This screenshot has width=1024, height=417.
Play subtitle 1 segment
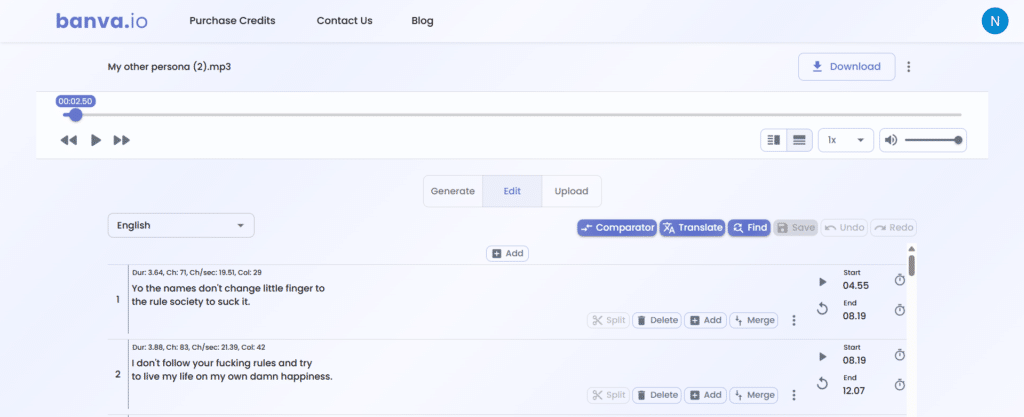click(x=823, y=282)
